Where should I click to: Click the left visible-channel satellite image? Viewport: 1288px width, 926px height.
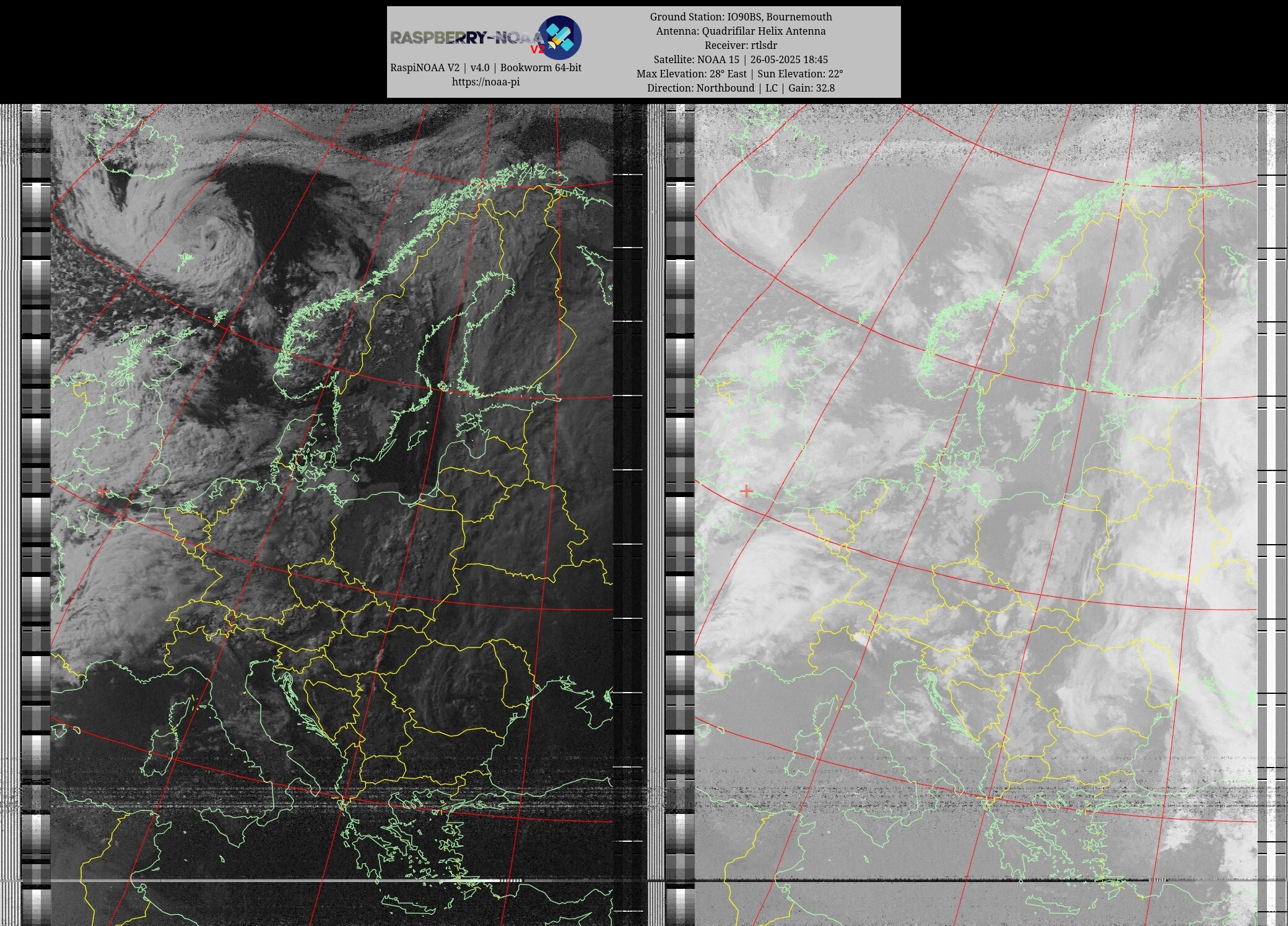click(332, 515)
